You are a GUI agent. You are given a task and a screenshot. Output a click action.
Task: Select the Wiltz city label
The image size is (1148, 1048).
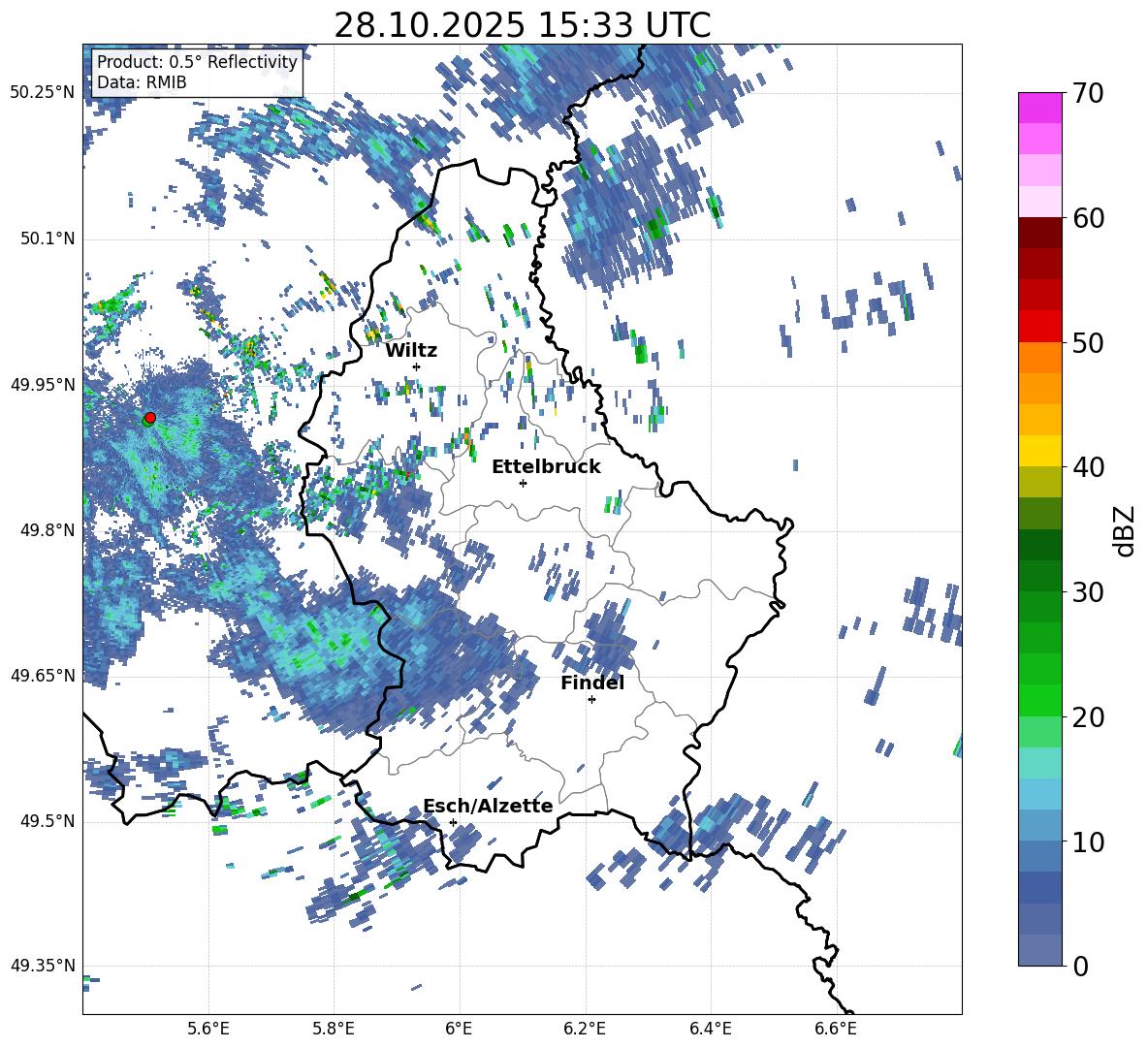click(411, 350)
